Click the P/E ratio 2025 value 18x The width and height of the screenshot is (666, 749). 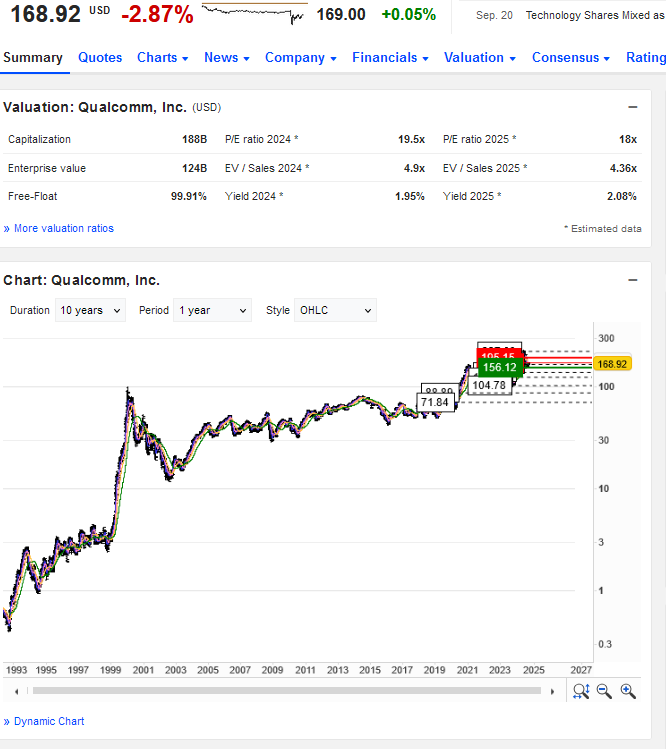628,139
